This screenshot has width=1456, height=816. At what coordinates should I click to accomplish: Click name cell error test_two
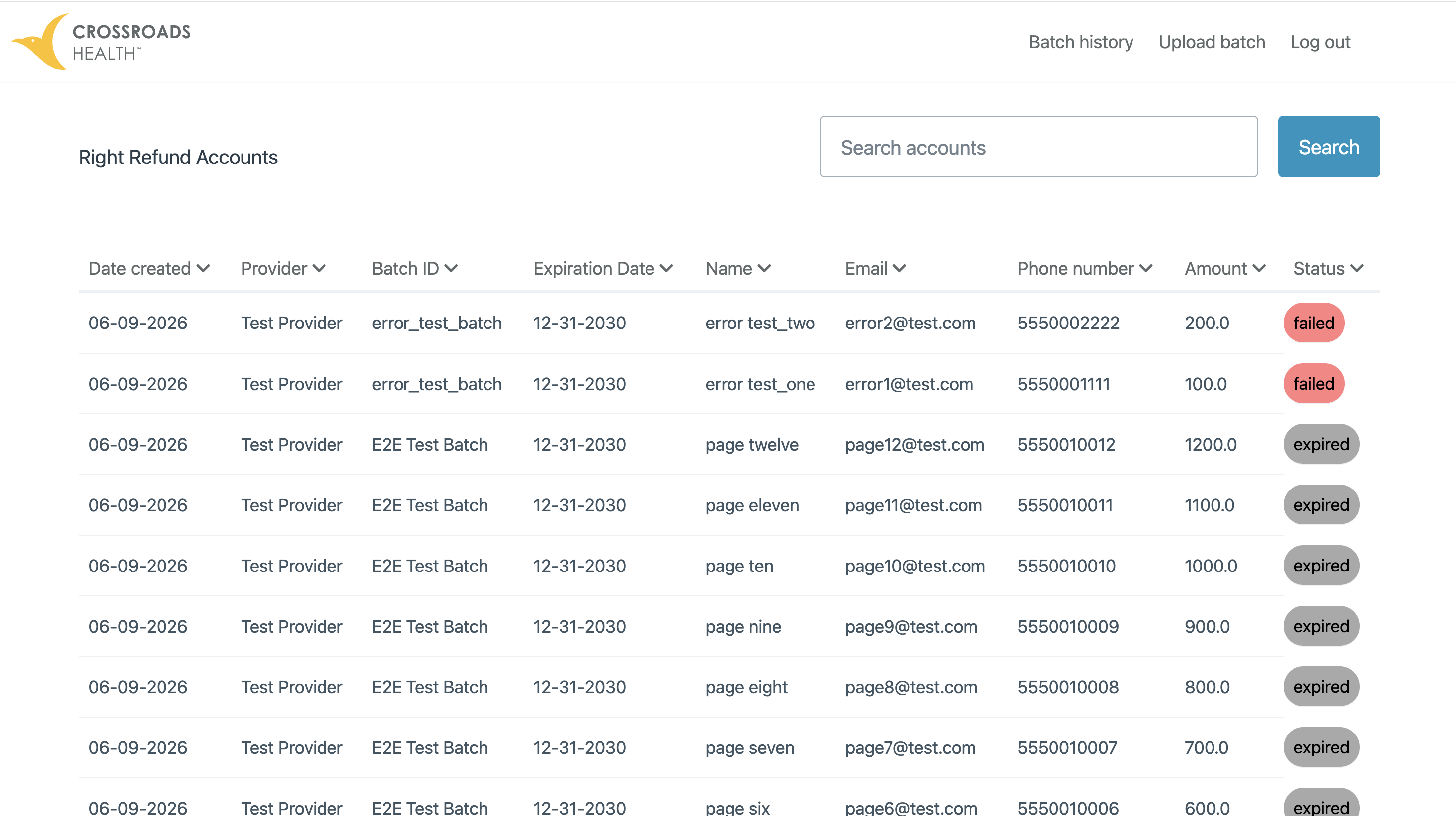coord(760,323)
